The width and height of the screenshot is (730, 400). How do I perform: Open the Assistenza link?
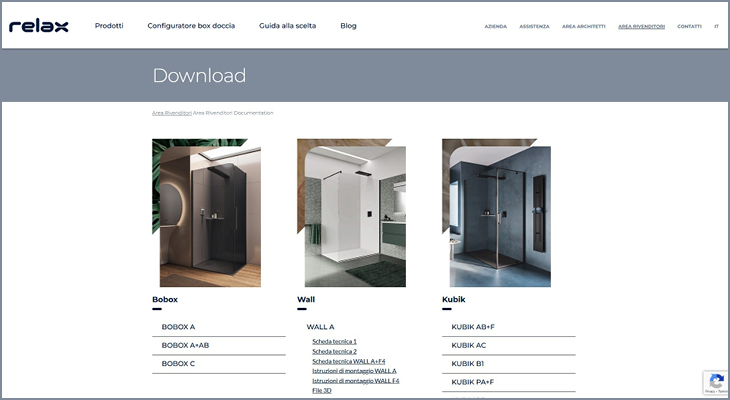(x=534, y=27)
